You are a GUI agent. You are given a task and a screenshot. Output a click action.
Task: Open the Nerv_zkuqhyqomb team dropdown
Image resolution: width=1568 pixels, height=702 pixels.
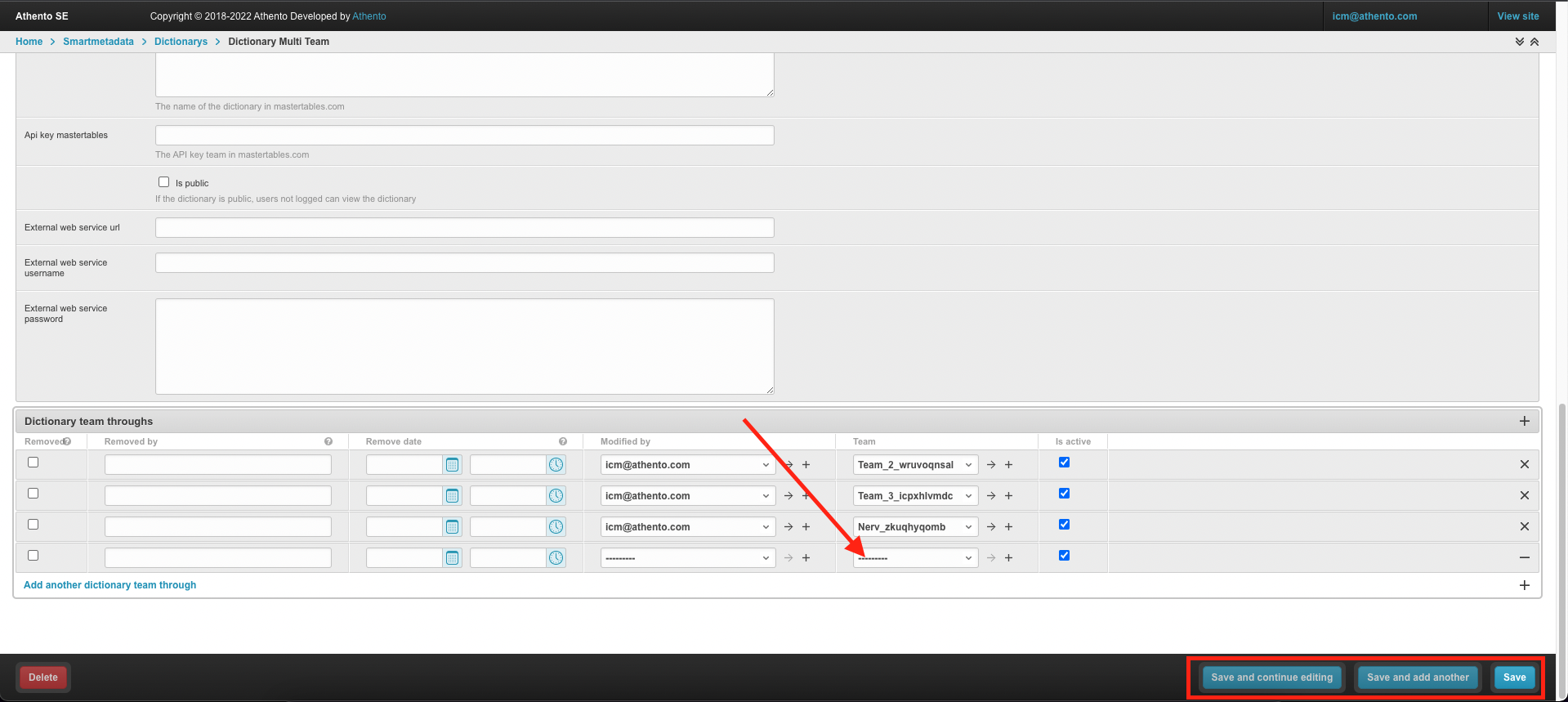[x=915, y=527]
